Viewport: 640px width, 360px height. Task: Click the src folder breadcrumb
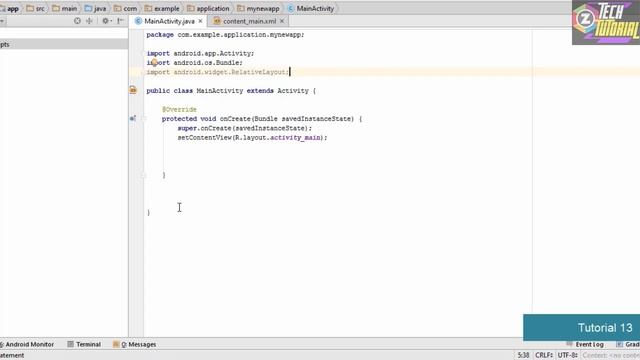coord(36,8)
